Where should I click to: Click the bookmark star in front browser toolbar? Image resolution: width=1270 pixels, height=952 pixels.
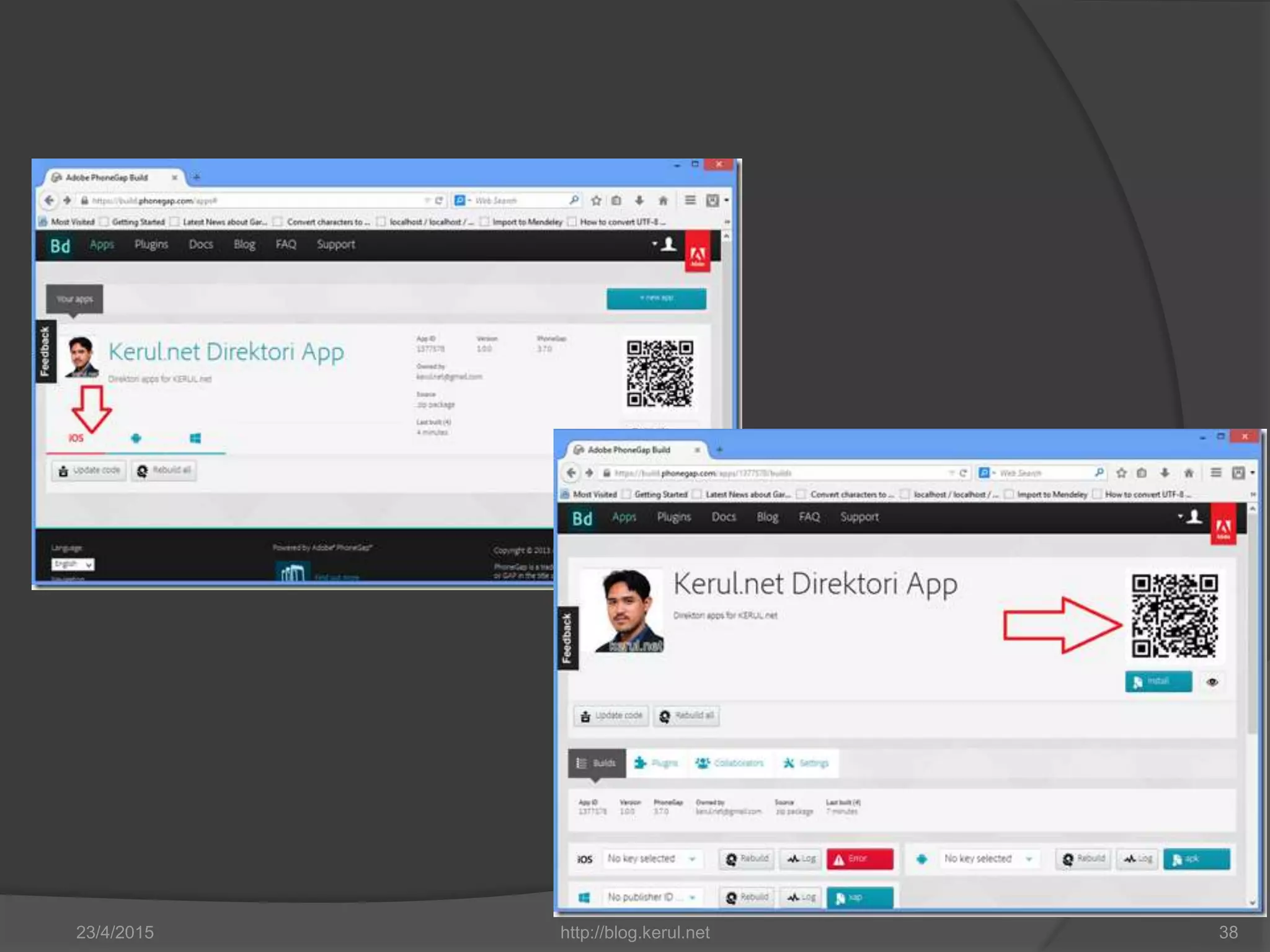pos(1121,473)
